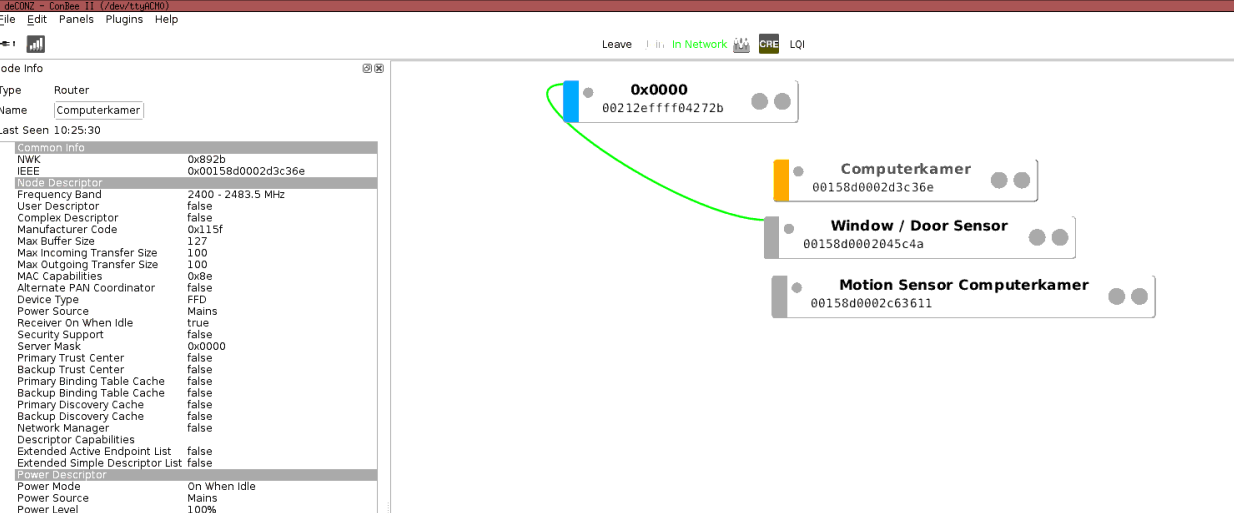Click the Receiver On When Idle row
This screenshot has height=513, width=1234.
[196, 323]
